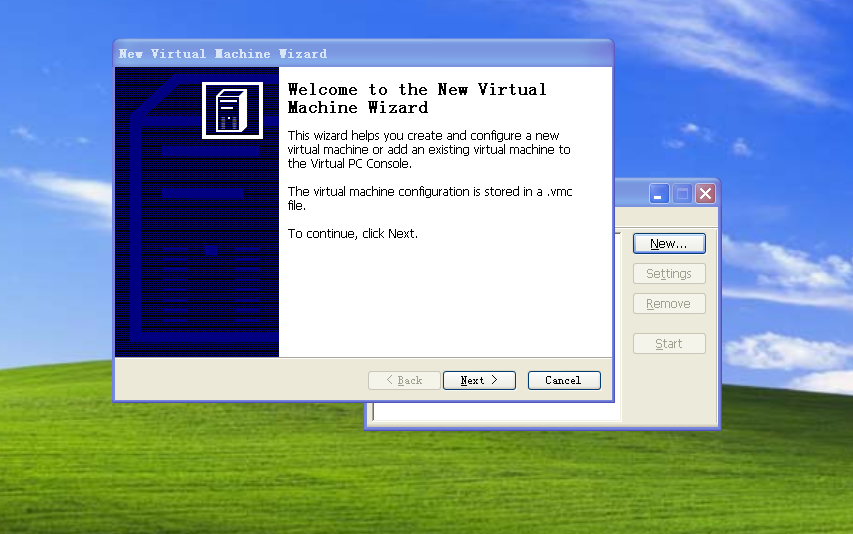853x534 pixels.
Task: Click Remove in the Virtual PC Console
Action: point(669,303)
